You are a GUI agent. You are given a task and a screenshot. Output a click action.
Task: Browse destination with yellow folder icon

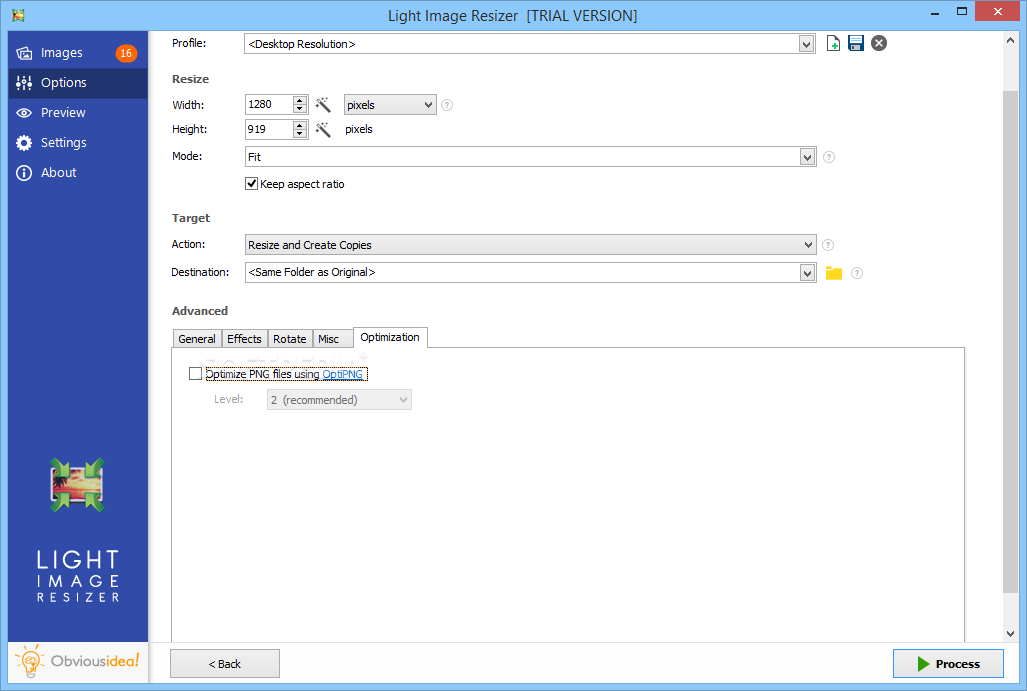click(834, 273)
